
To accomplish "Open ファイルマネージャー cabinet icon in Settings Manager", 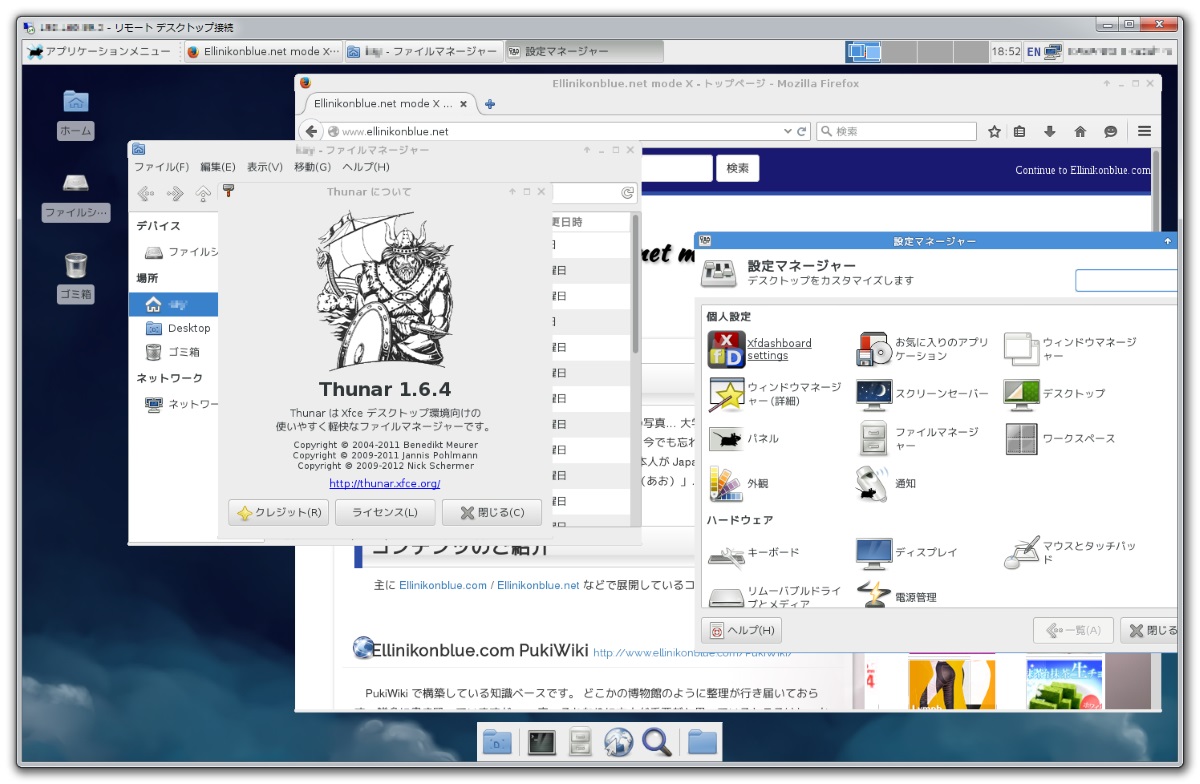I will [x=874, y=439].
